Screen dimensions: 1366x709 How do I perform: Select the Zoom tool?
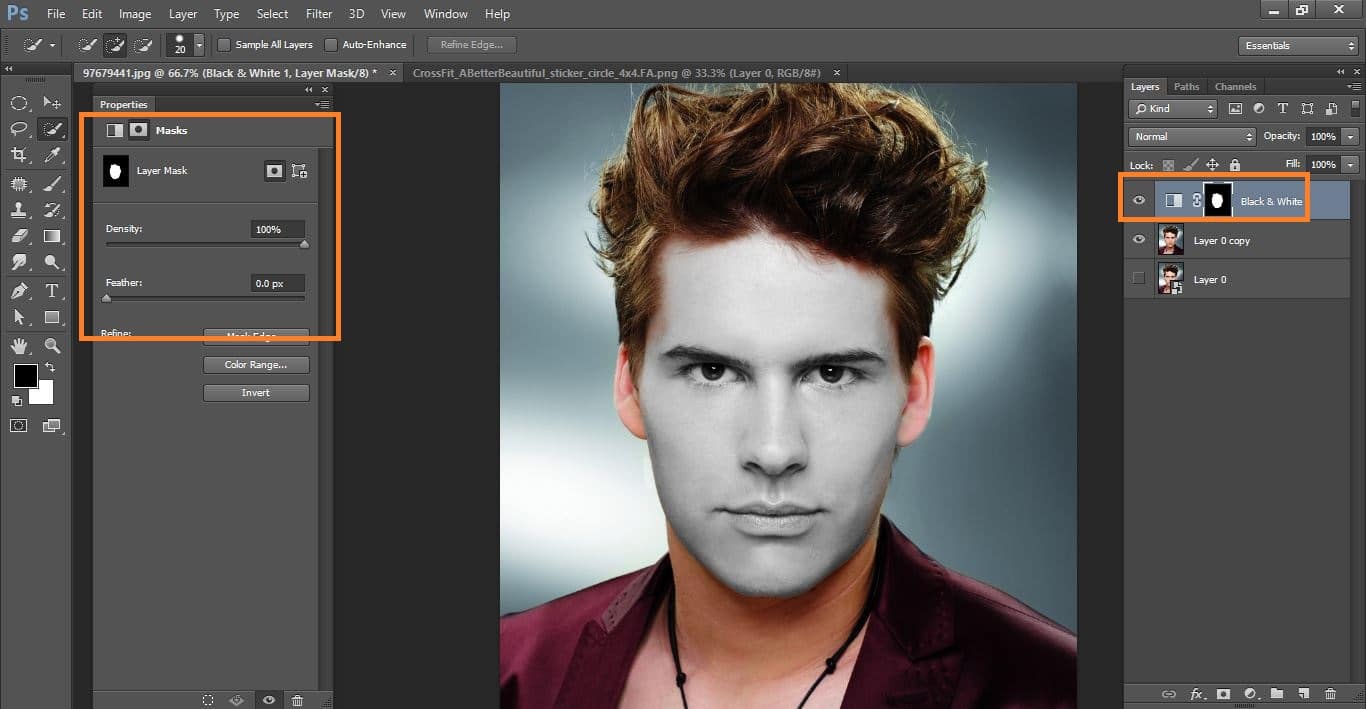click(x=52, y=262)
